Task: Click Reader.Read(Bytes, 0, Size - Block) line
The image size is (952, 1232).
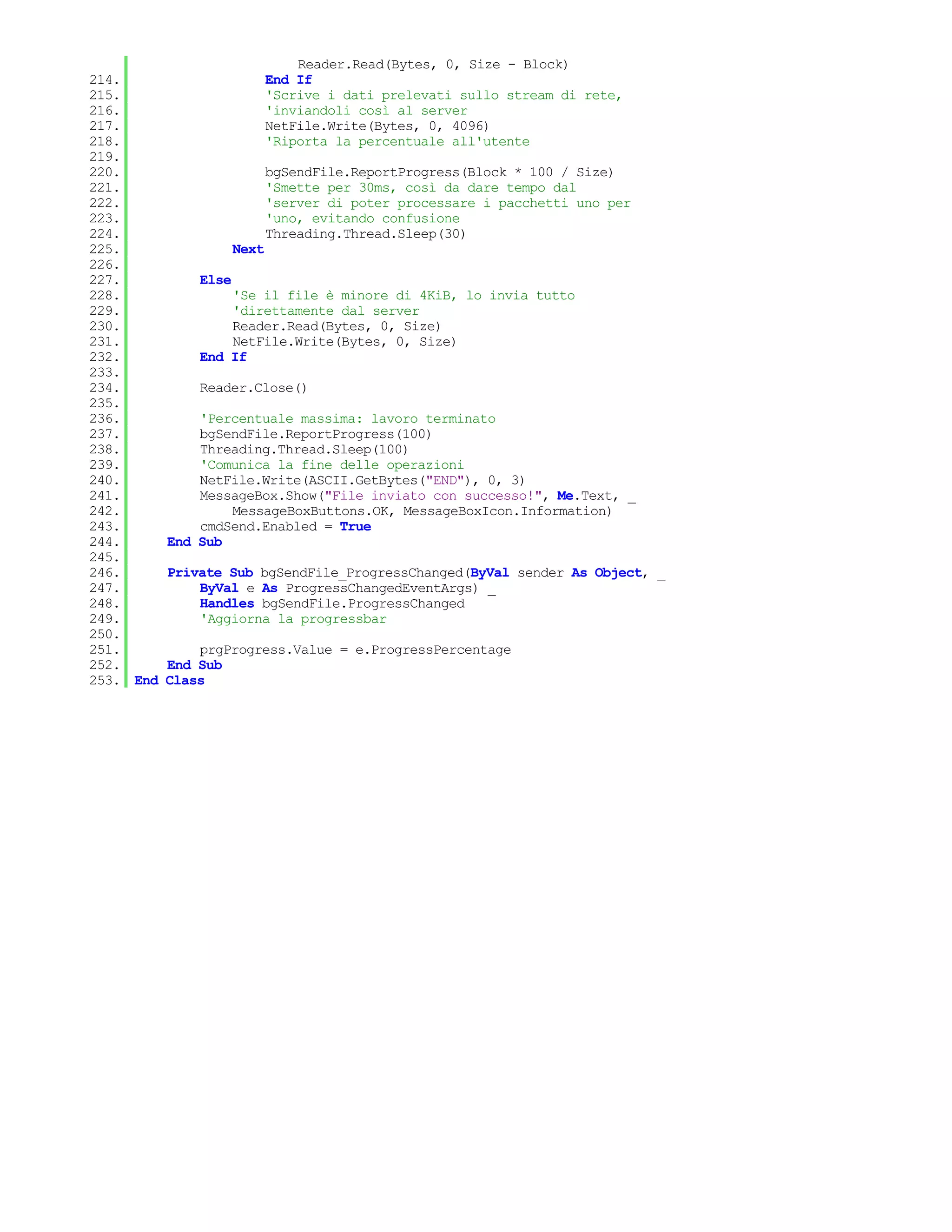Action: tap(433, 65)
